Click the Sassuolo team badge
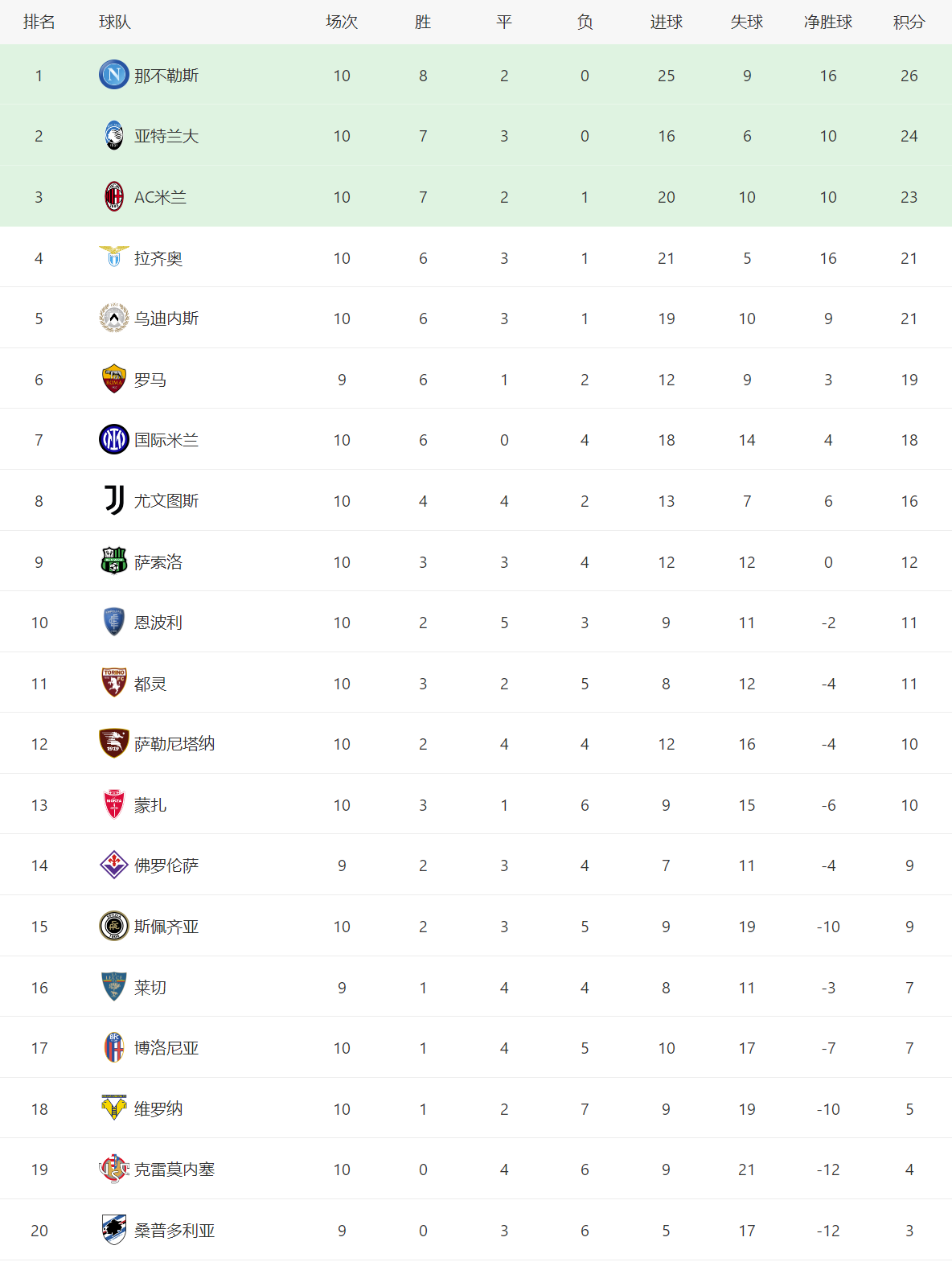Viewport: 952px width, 1262px height. (x=114, y=561)
